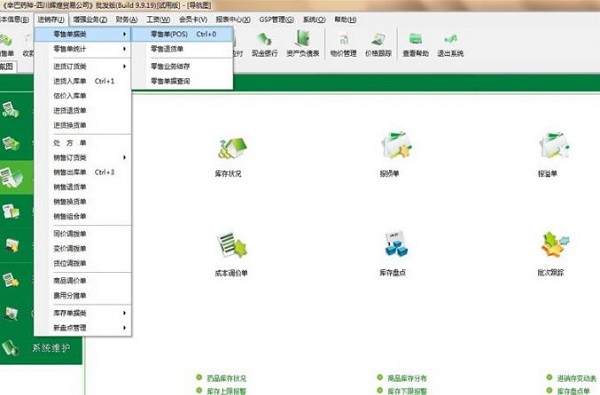Image resolution: width=600 pixels, height=395 pixels.
Task: Click the fifth sidebar module icon
Action: (x=11, y=245)
